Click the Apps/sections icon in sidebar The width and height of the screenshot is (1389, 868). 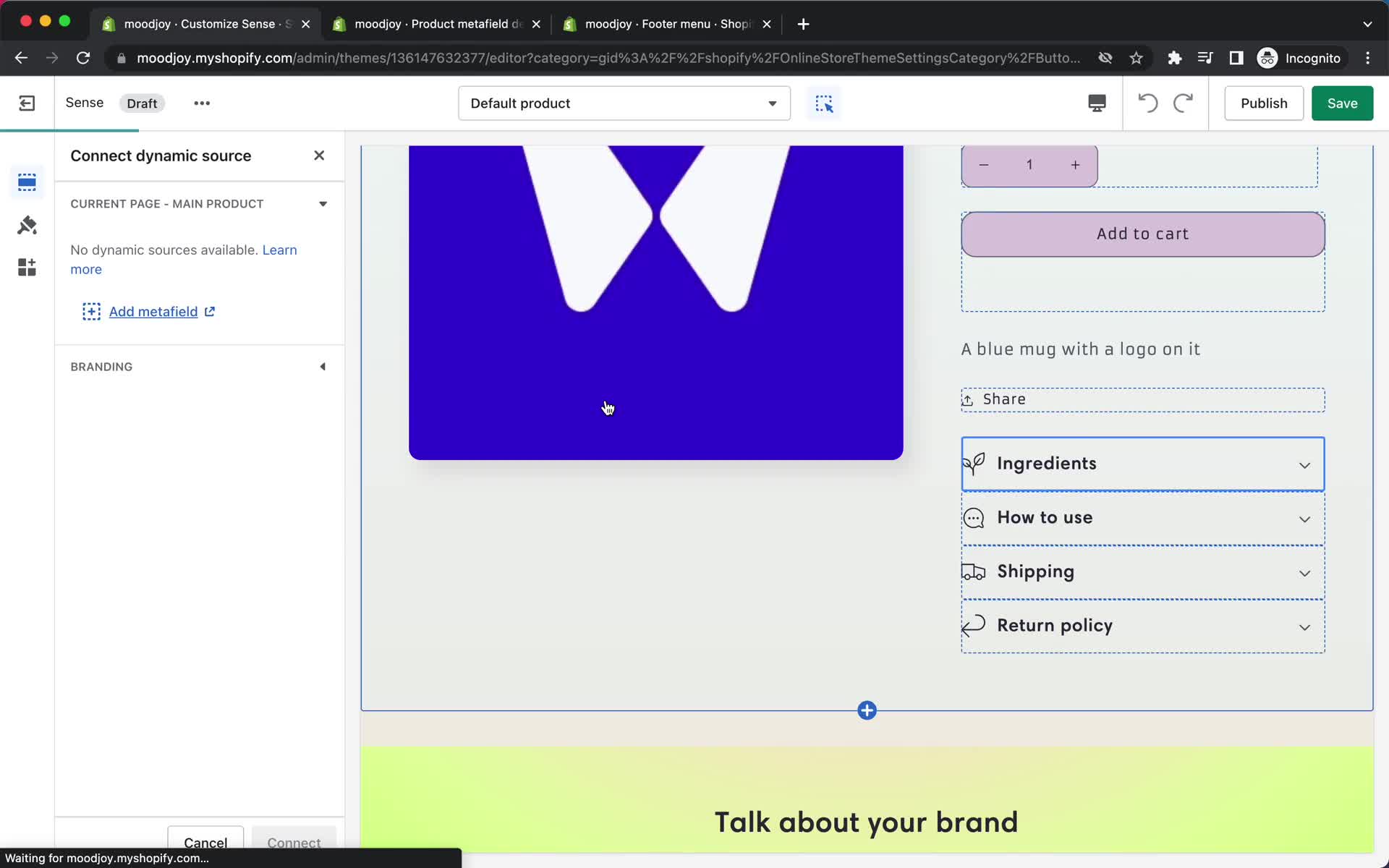click(x=27, y=267)
